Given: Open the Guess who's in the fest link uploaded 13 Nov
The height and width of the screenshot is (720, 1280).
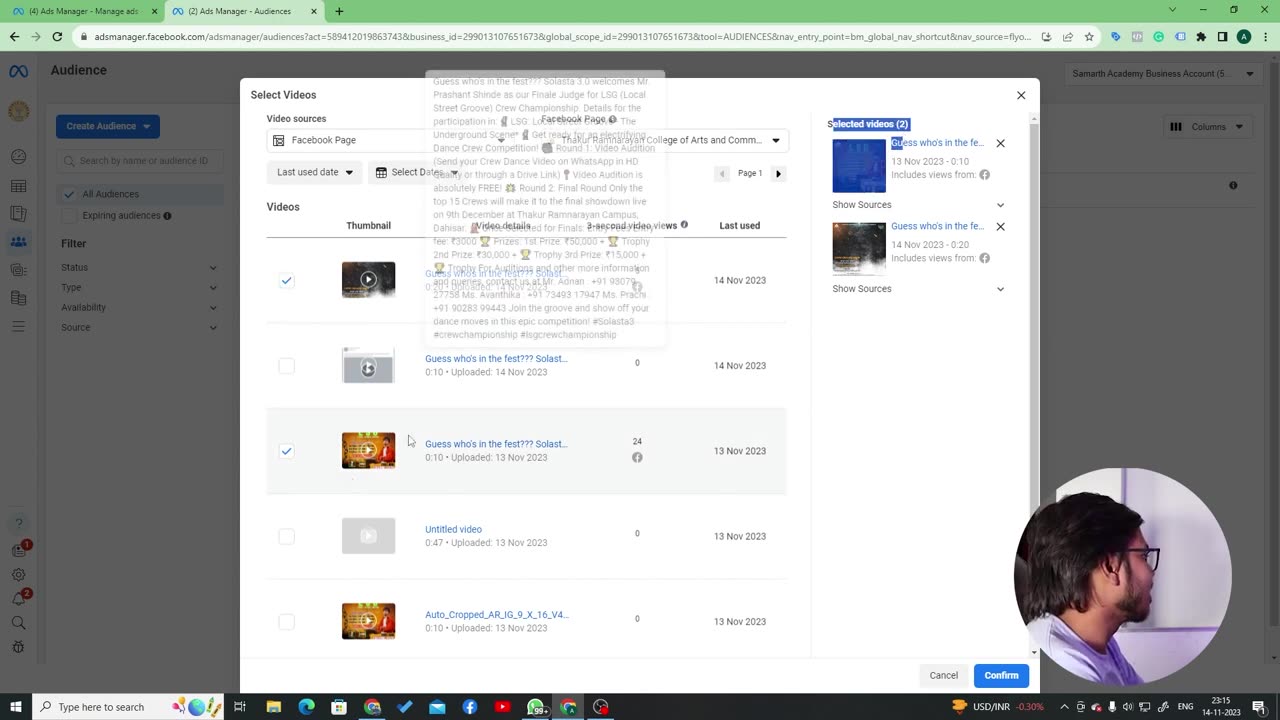Looking at the screenshot, I should pos(496,444).
